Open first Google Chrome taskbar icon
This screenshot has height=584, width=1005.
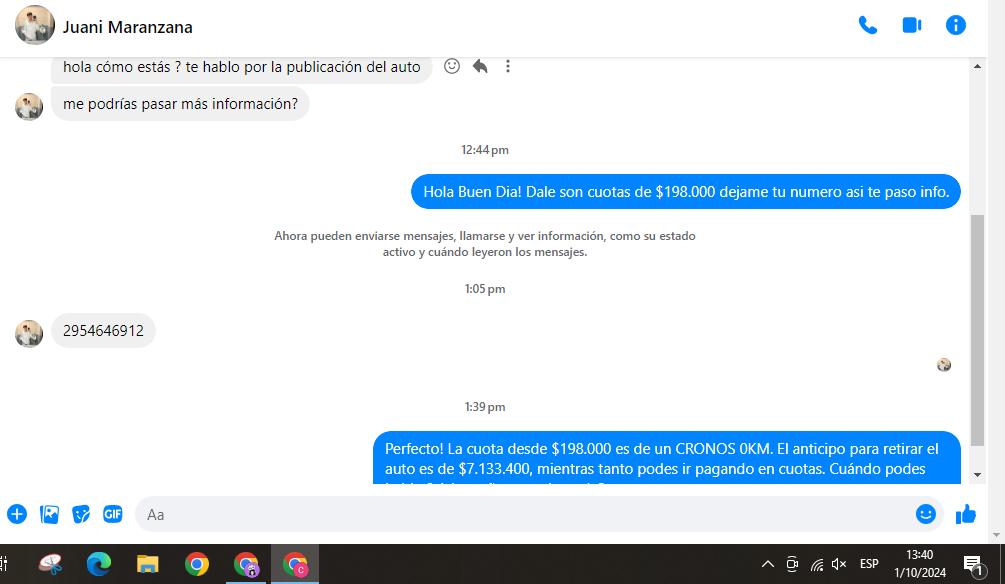(x=197, y=564)
